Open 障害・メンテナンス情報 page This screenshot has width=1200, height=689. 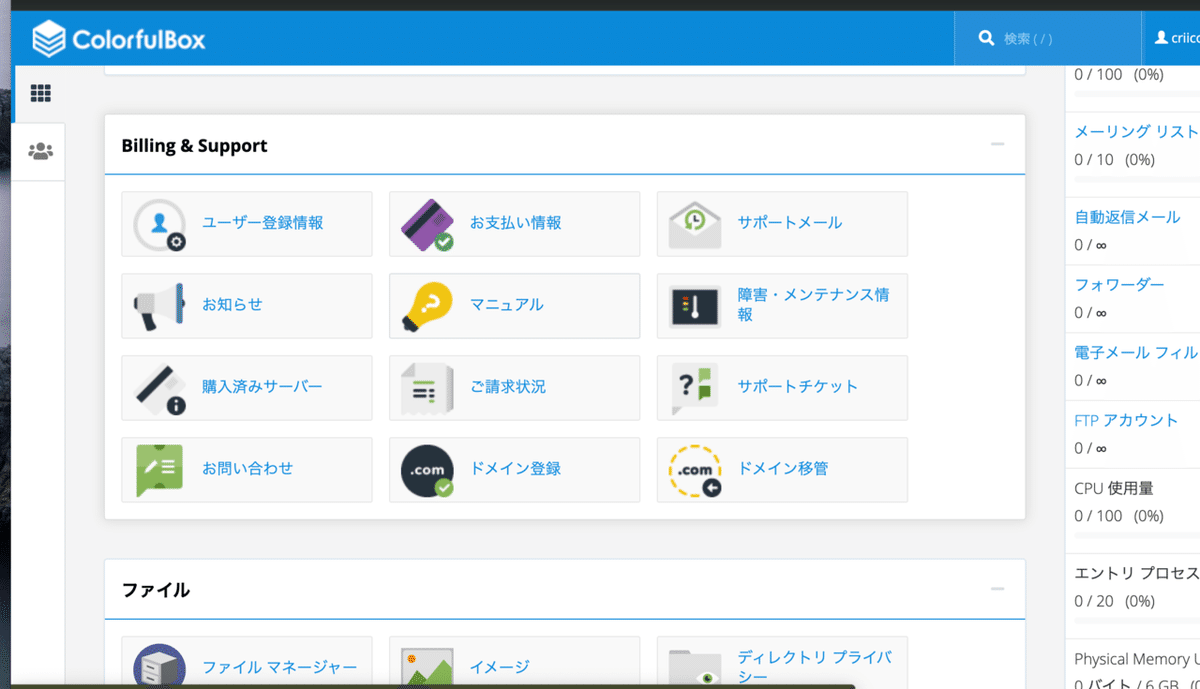point(695,305)
